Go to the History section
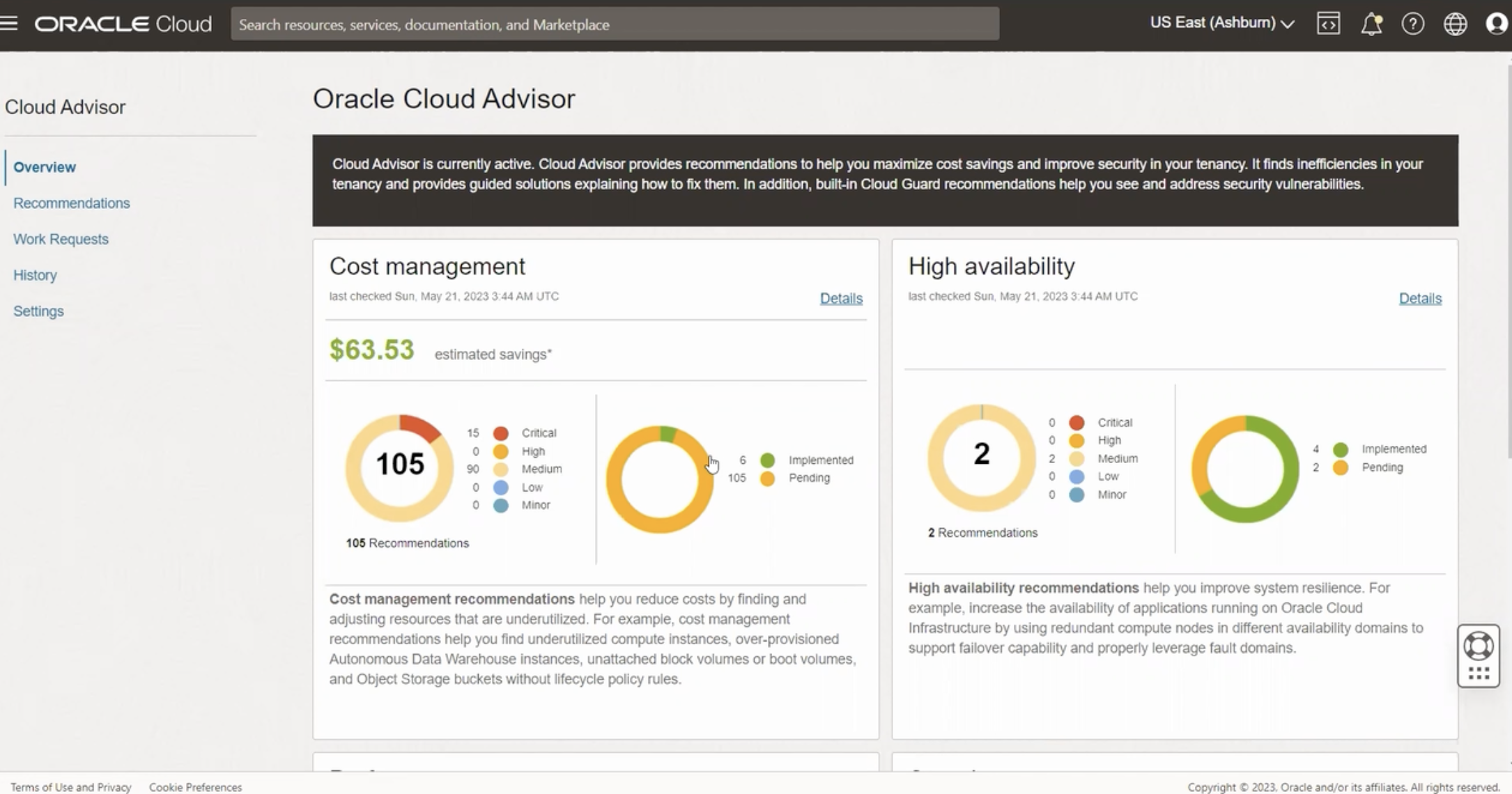The image size is (1512, 794). tap(35, 275)
